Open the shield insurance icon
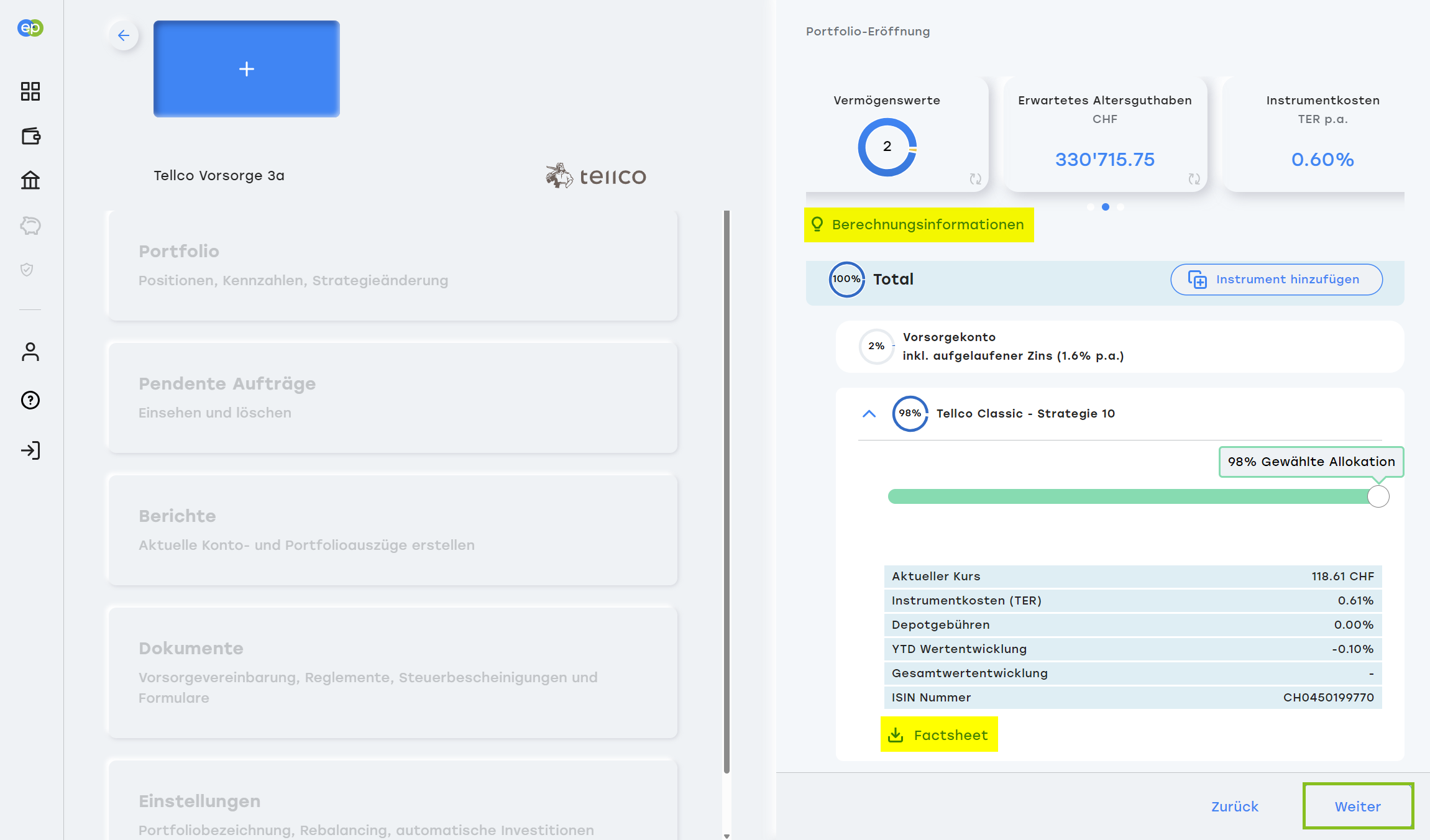1430x840 pixels. tap(27, 270)
